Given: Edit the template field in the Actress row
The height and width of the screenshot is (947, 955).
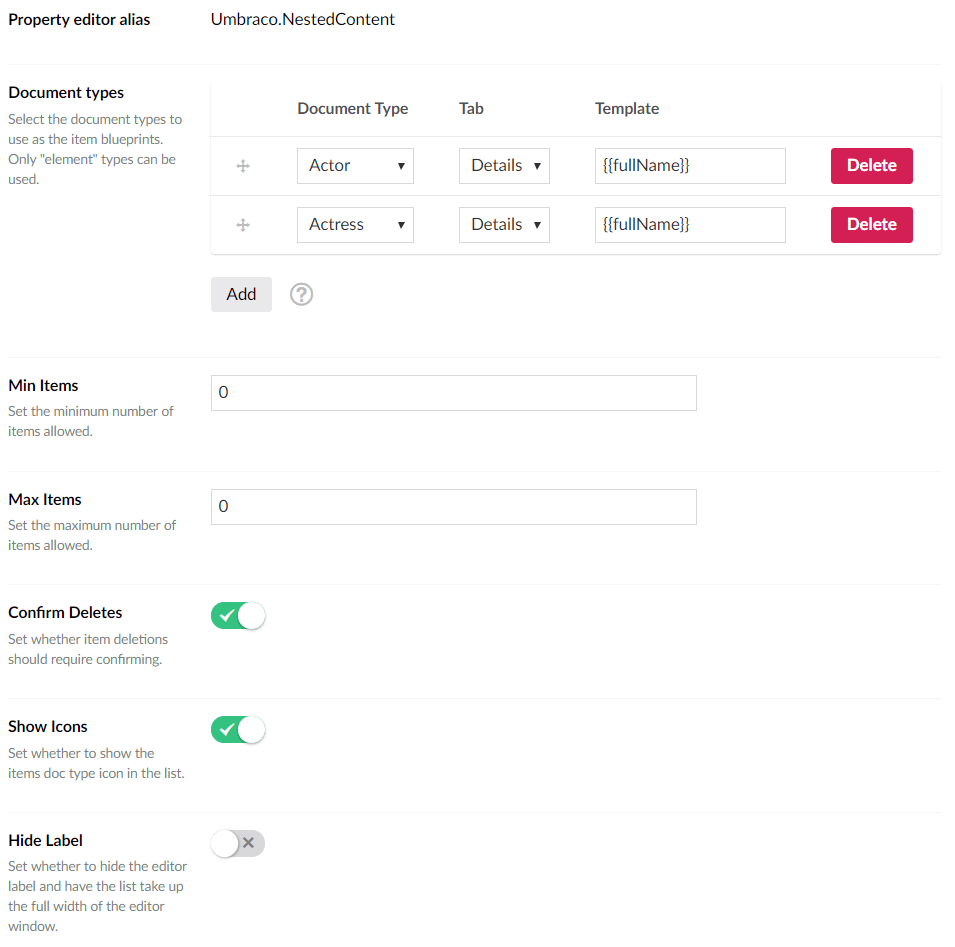Looking at the screenshot, I should [x=690, y=225].
